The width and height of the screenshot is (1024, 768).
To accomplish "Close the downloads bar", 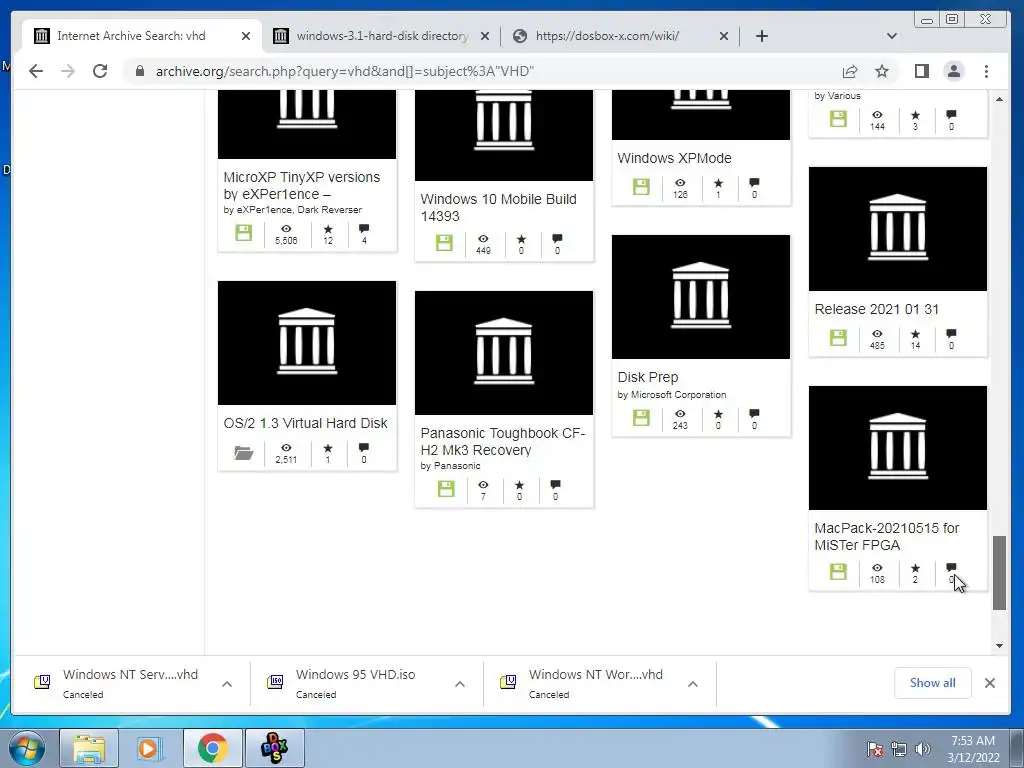I will [990, 682].
